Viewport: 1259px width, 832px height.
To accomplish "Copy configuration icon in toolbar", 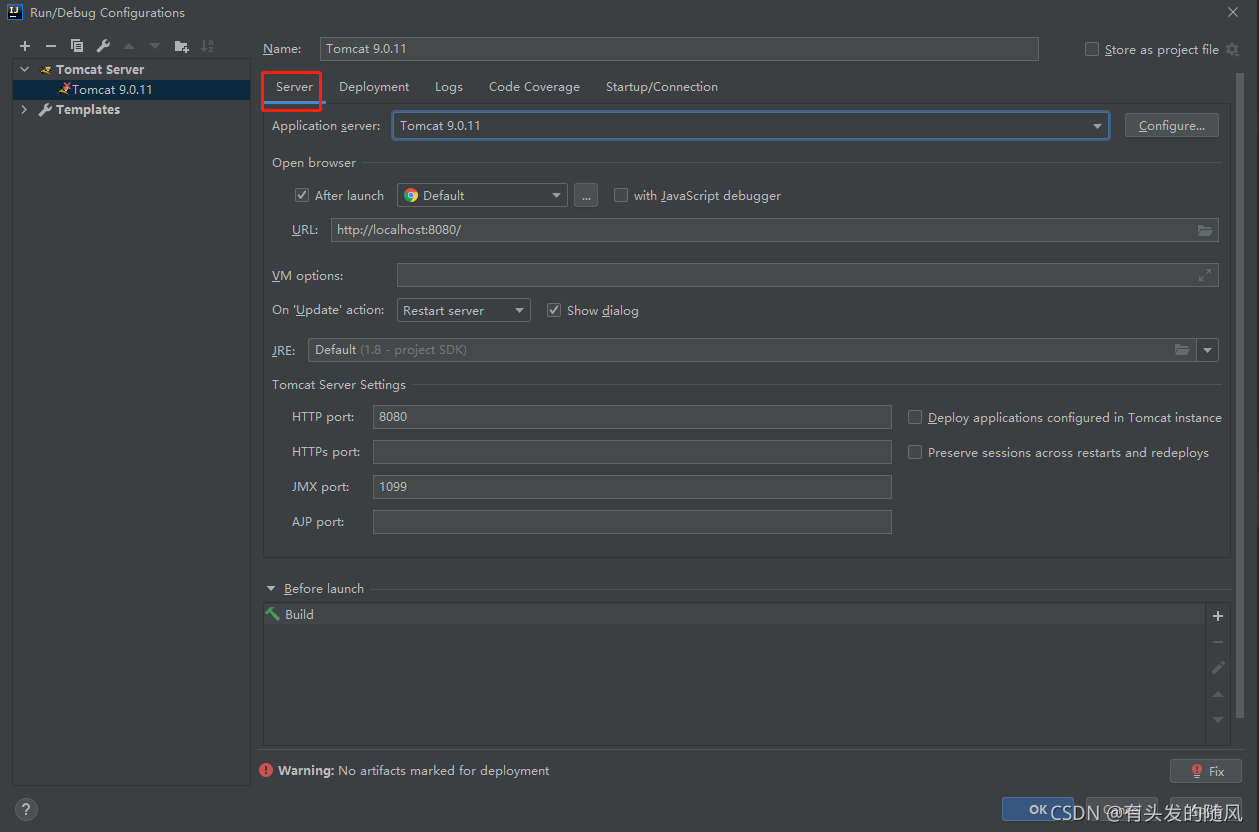I will pos(77,46).
